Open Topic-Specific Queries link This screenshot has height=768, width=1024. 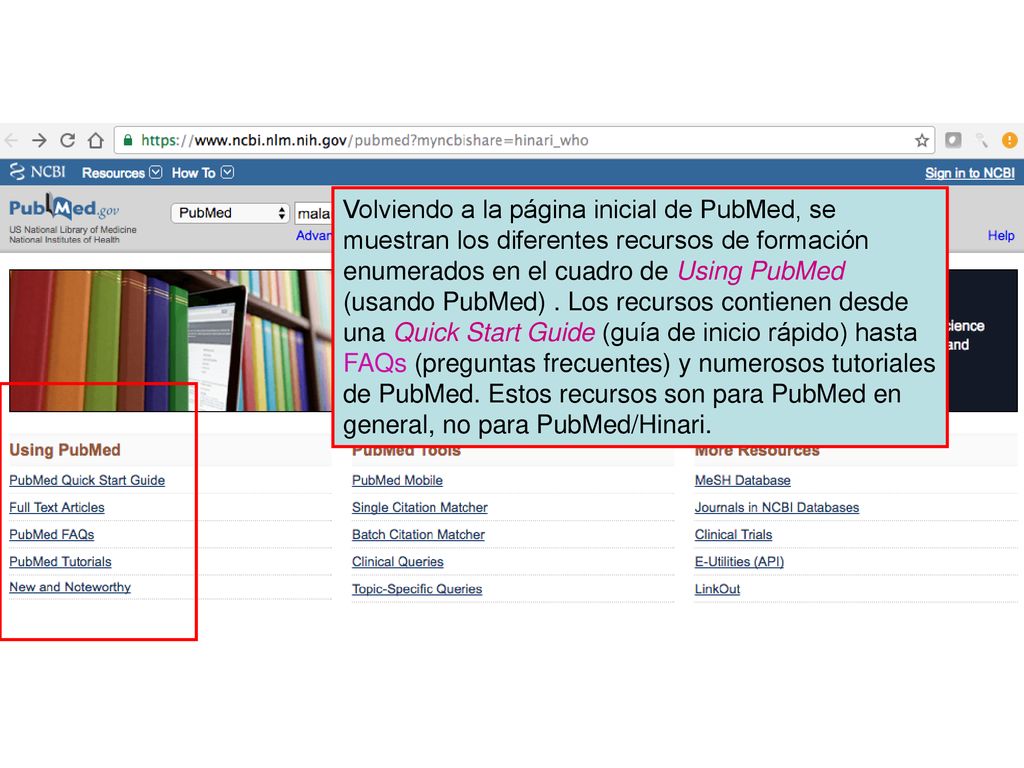417,589
